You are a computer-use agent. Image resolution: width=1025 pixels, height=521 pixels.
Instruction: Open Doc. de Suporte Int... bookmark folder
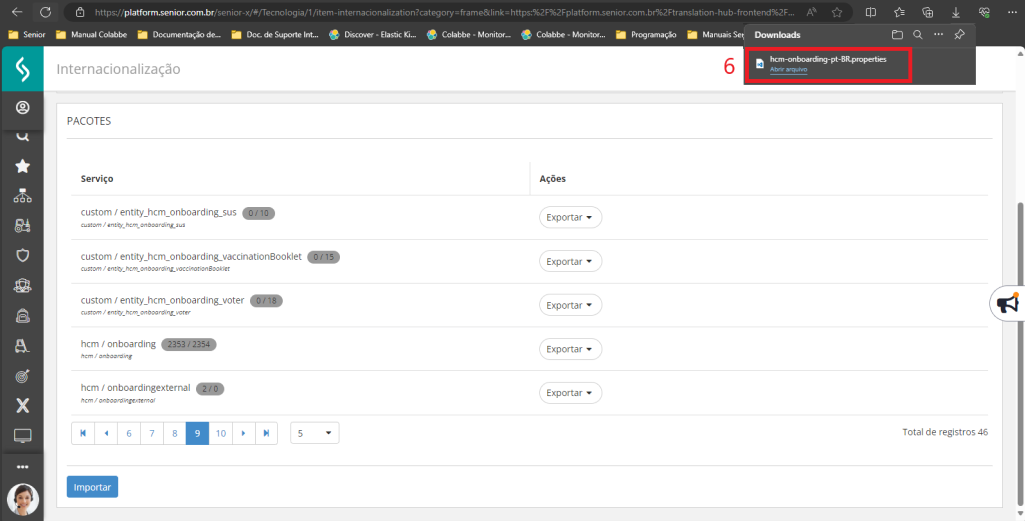click(x=275, y=35)
